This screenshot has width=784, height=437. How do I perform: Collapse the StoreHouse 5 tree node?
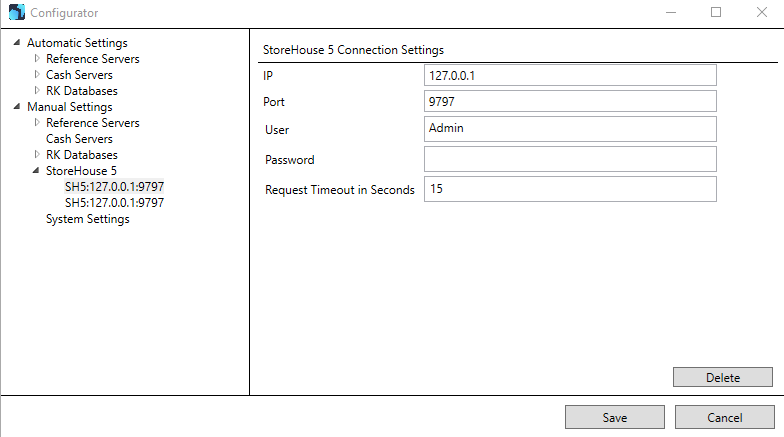36,170
